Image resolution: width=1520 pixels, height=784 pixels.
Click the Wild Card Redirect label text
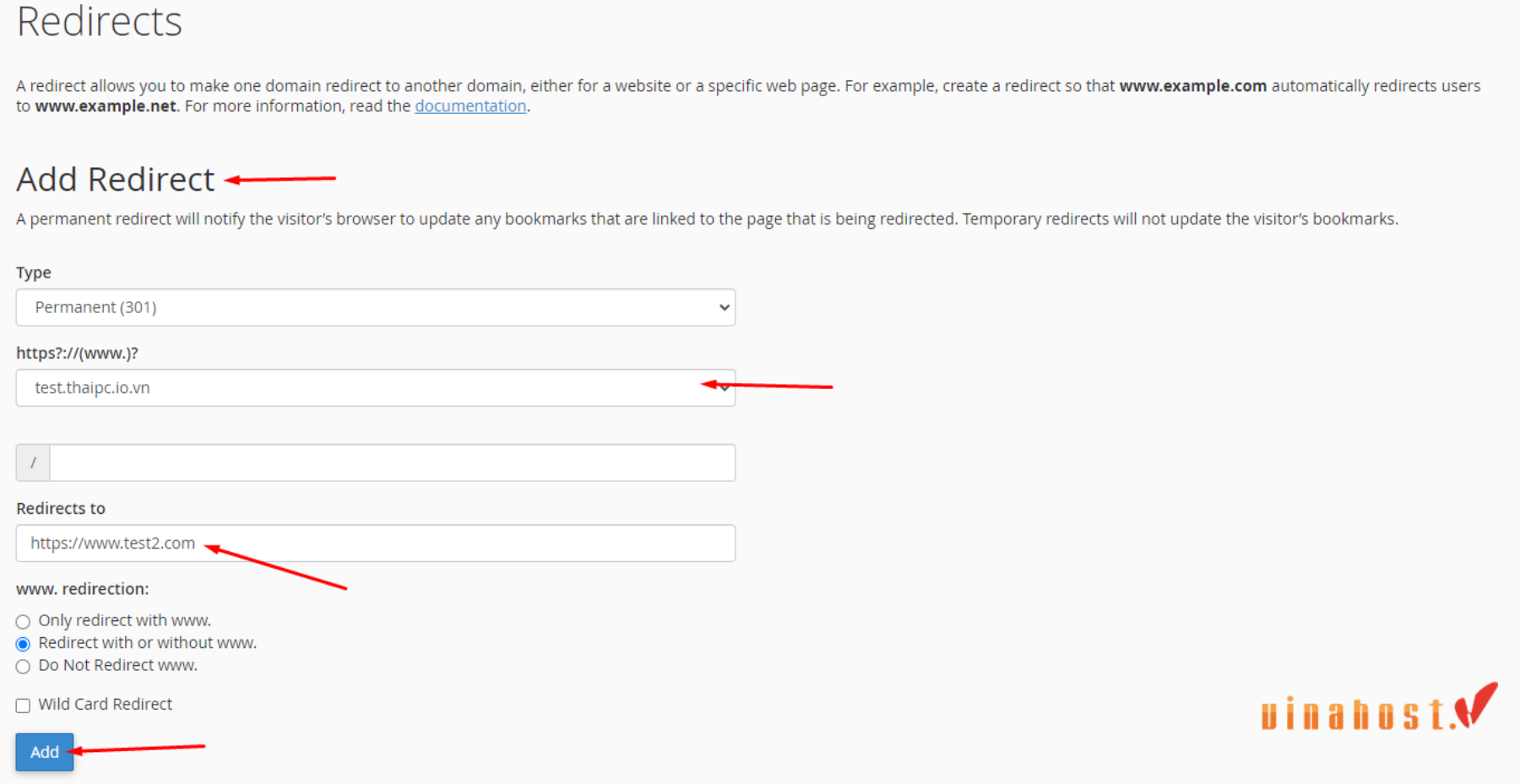[x=105, y=705]
